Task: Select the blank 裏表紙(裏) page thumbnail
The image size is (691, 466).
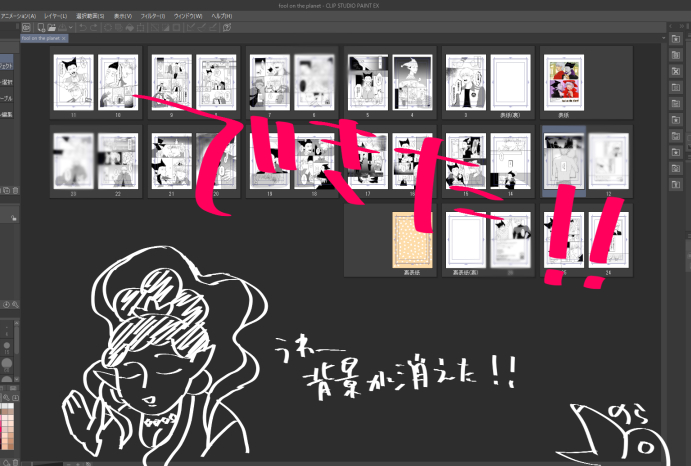Action: pos(466,240)
